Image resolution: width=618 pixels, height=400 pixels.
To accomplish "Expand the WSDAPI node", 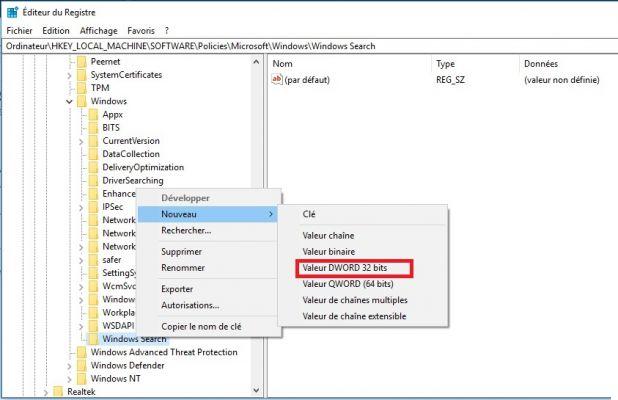I will coord(81,326).
